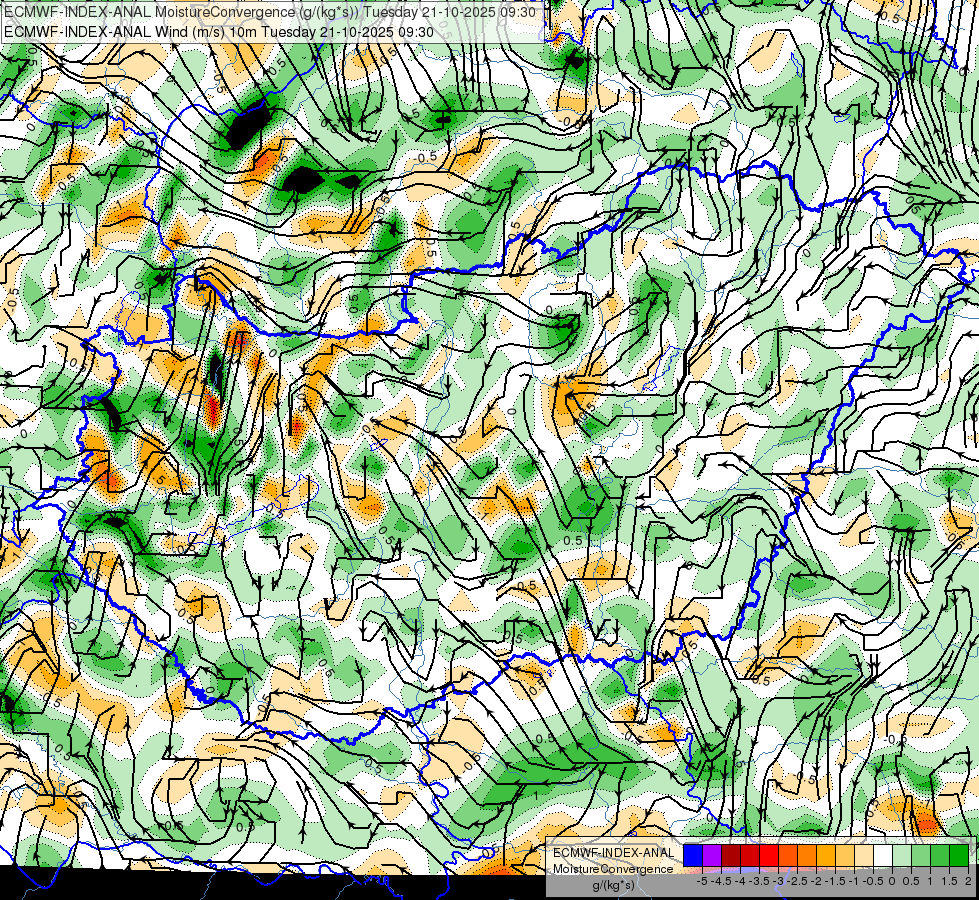Screen dimensions: 979x900
Task: Click the -5 value on the legend
Action: (x=702, y=881)
